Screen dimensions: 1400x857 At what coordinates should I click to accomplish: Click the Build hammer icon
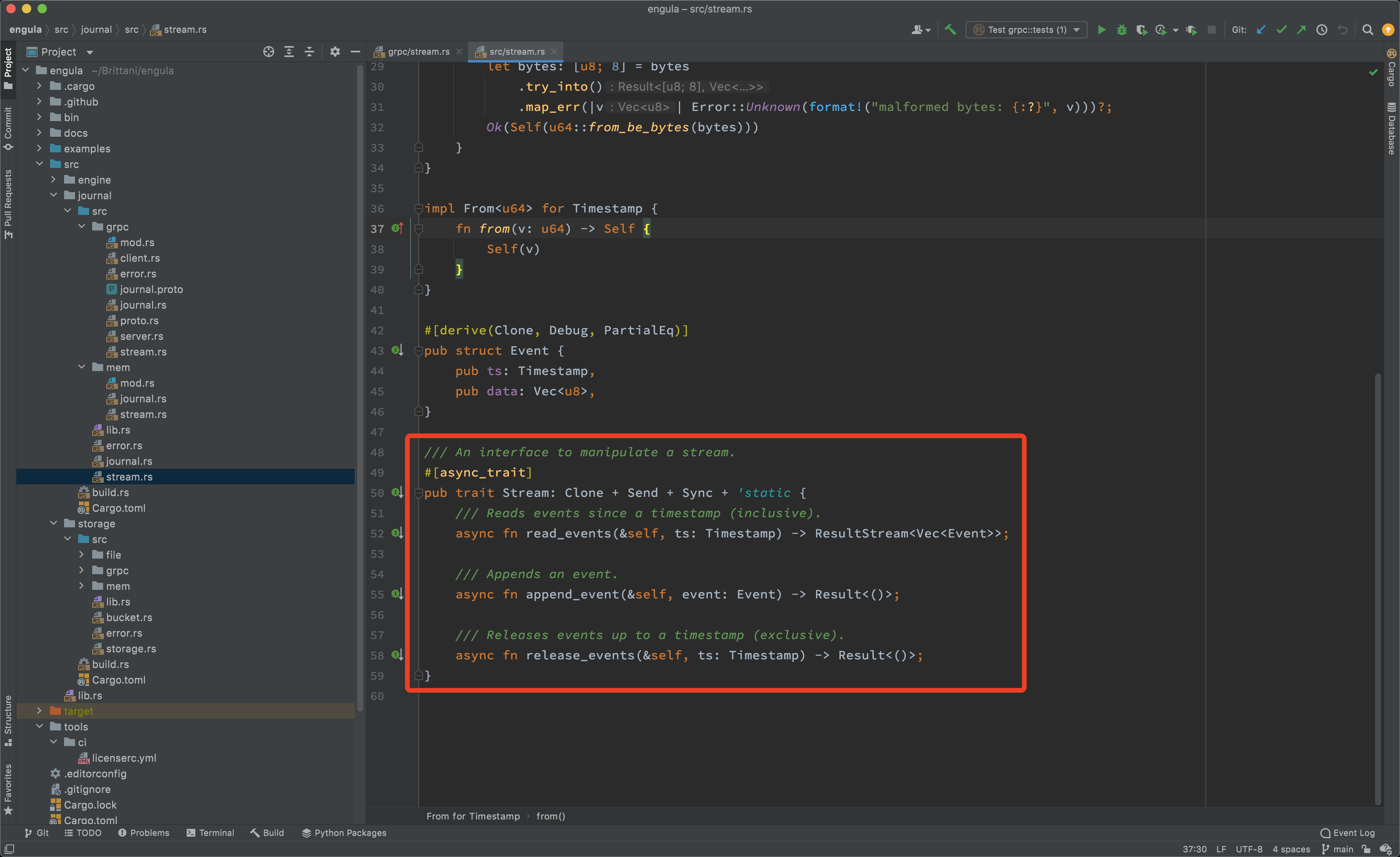tap(950, 30)
